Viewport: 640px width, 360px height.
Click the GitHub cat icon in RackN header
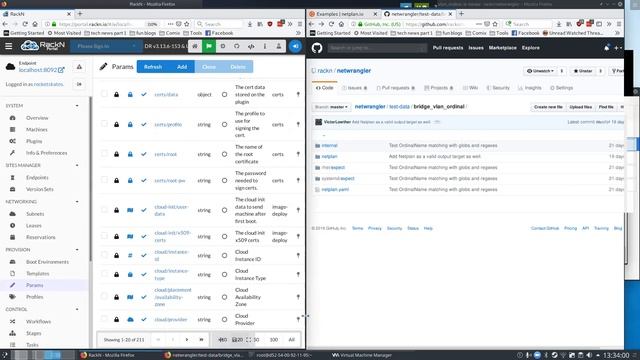click(237, 46)
